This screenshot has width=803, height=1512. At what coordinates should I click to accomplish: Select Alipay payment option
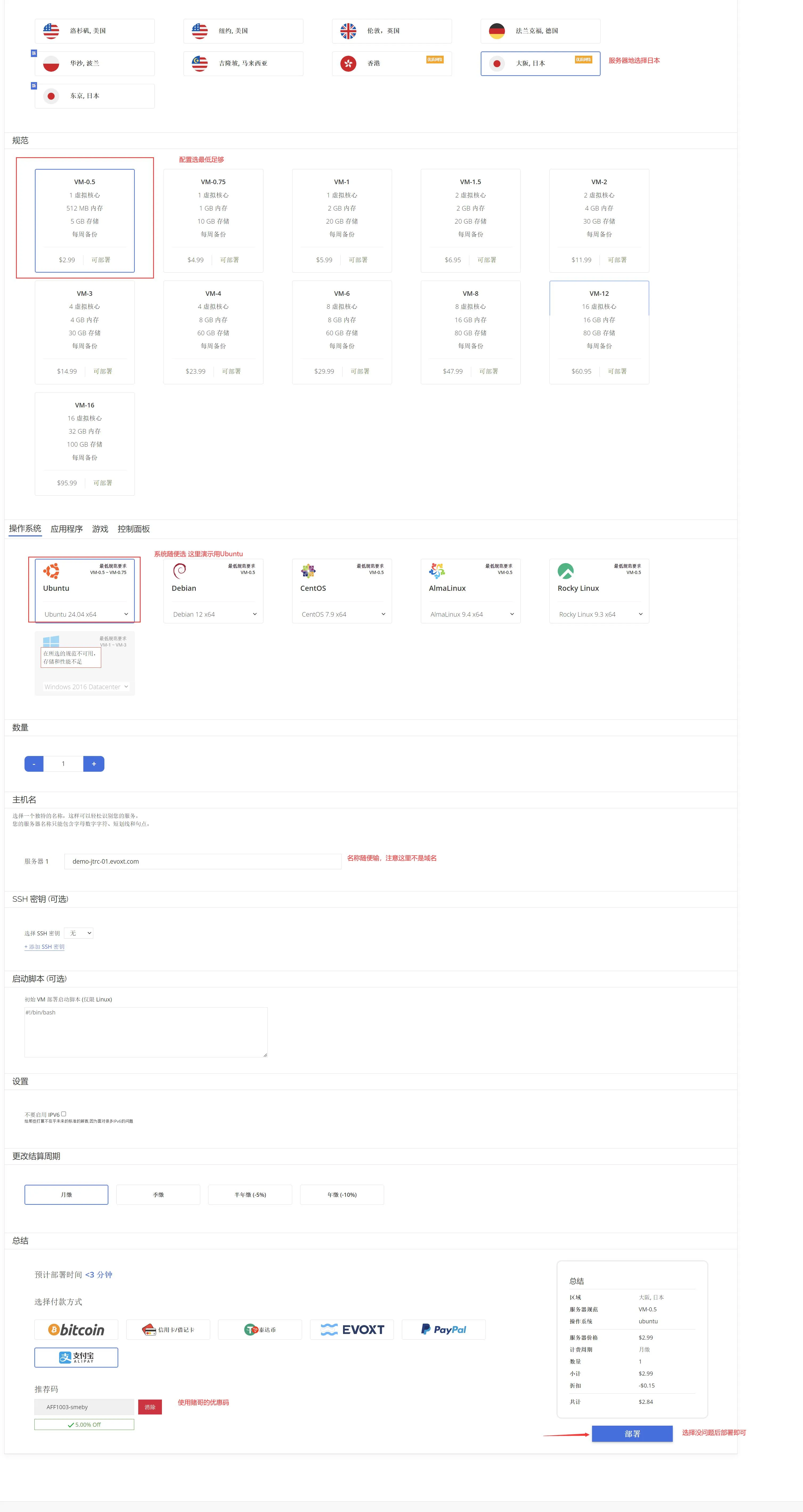coord(76,1357)
